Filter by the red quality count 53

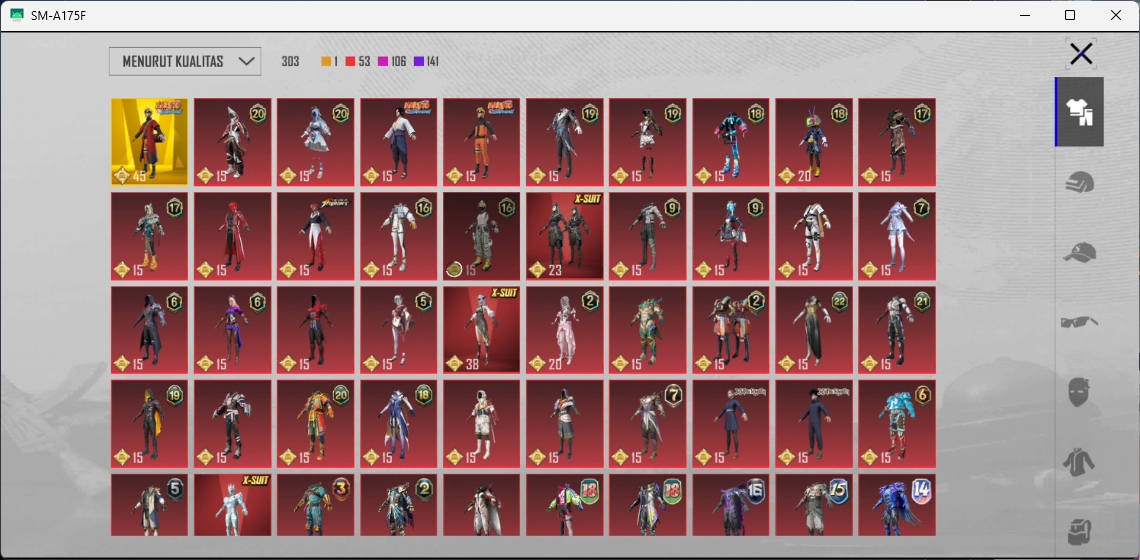click(x=358, y=62)
